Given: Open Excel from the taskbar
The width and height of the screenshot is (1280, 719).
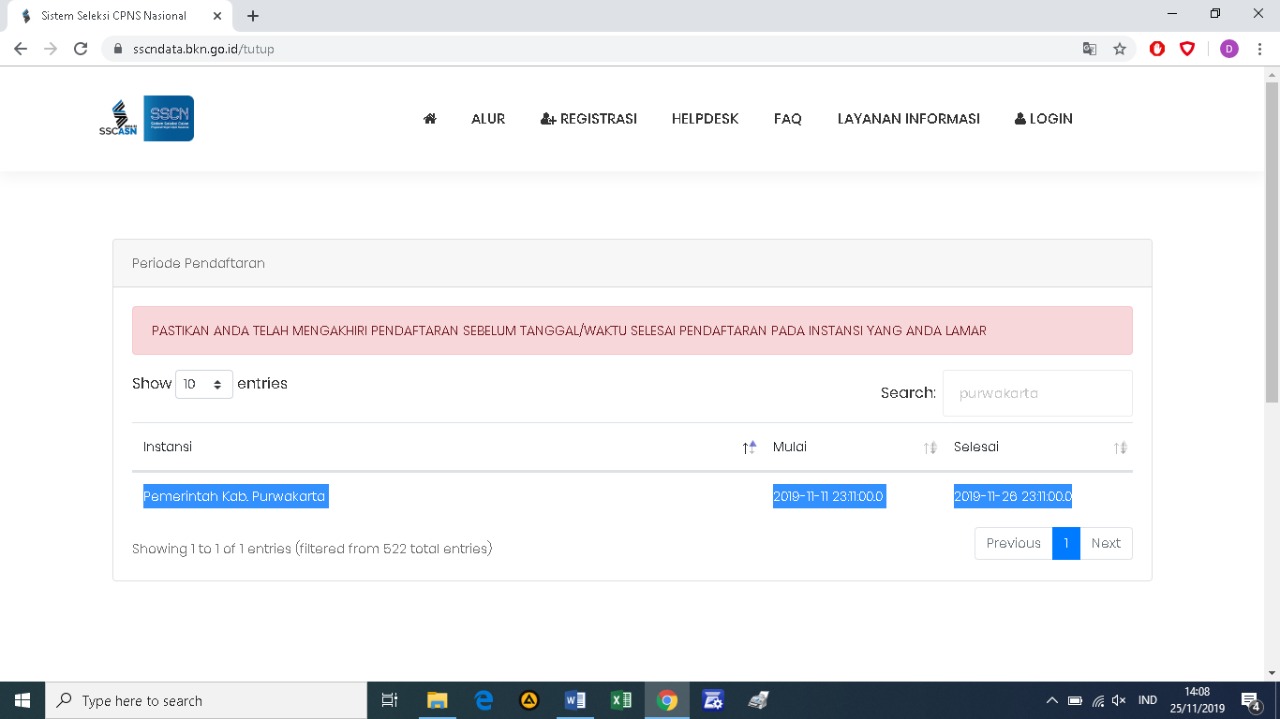Looking at the screenshot, I should [621, 700].
